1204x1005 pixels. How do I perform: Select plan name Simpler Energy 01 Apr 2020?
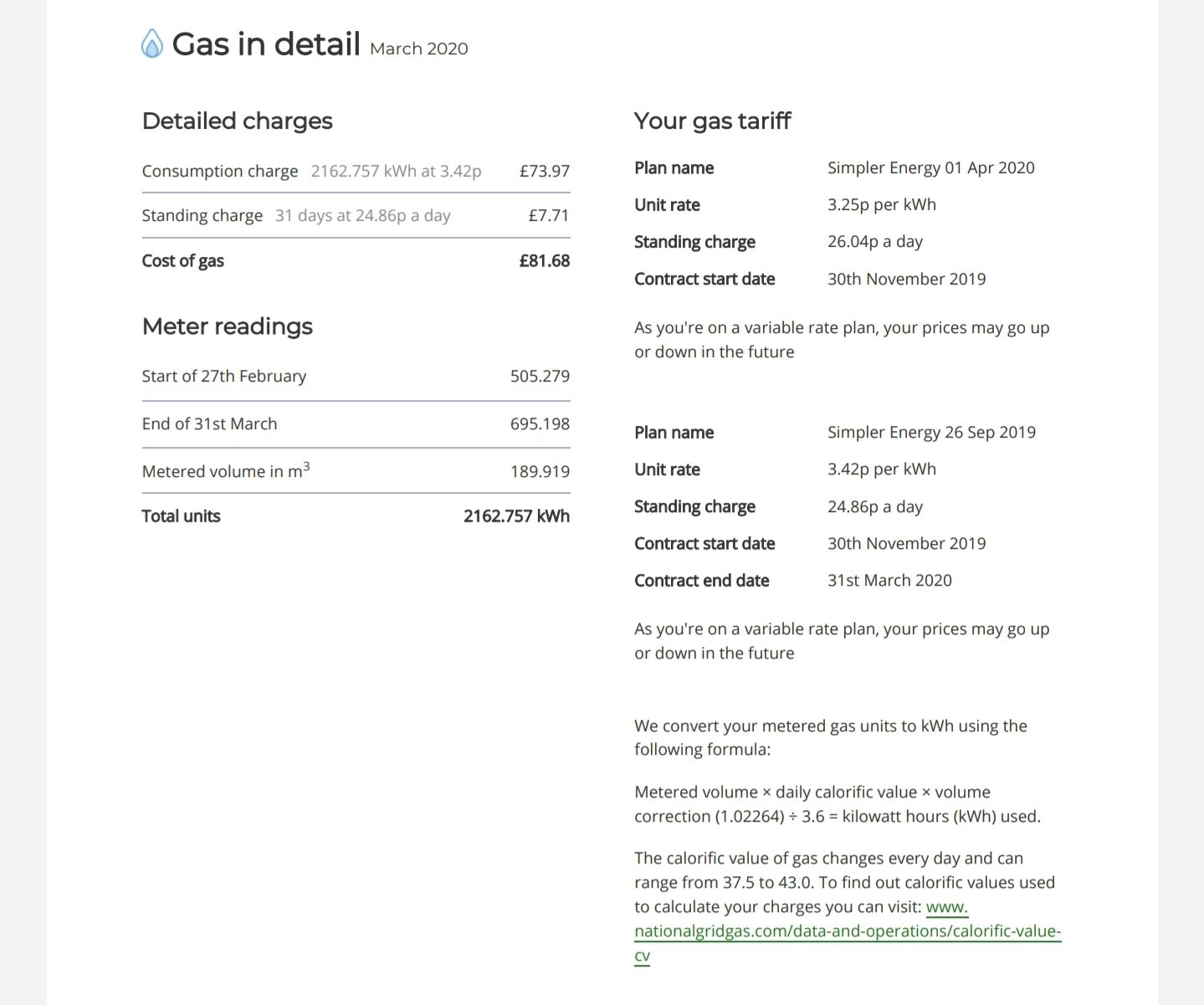[x=931, y=167]
